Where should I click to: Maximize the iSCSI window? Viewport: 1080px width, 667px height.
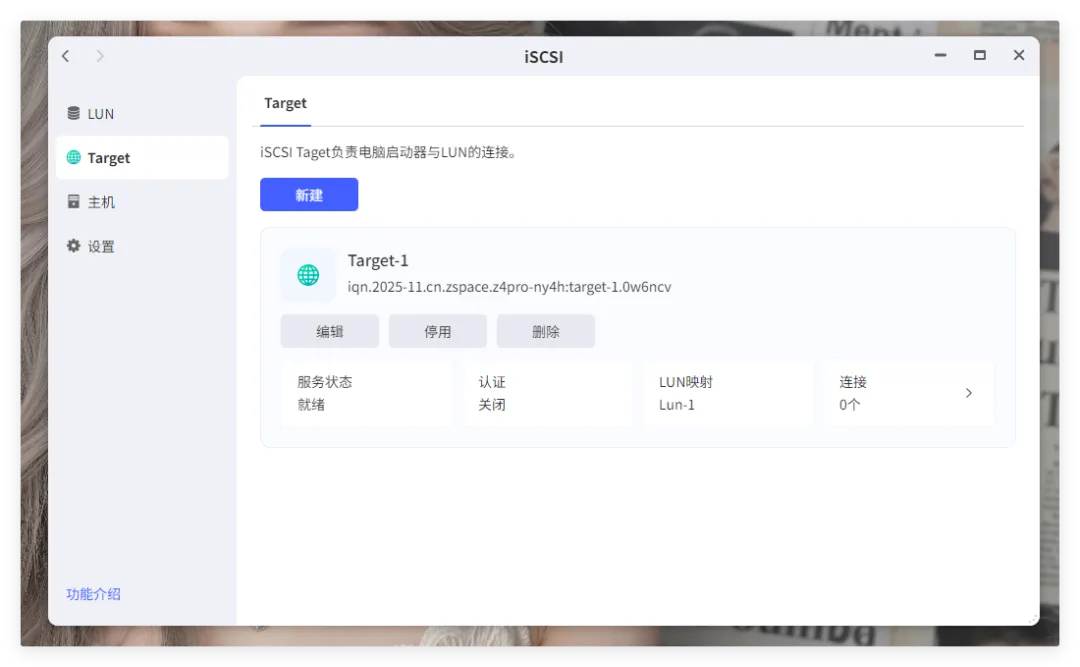tap(979, 55)
